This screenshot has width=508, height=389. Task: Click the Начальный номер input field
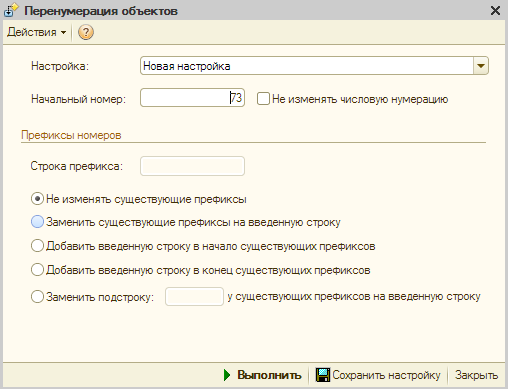click(192, 98)
